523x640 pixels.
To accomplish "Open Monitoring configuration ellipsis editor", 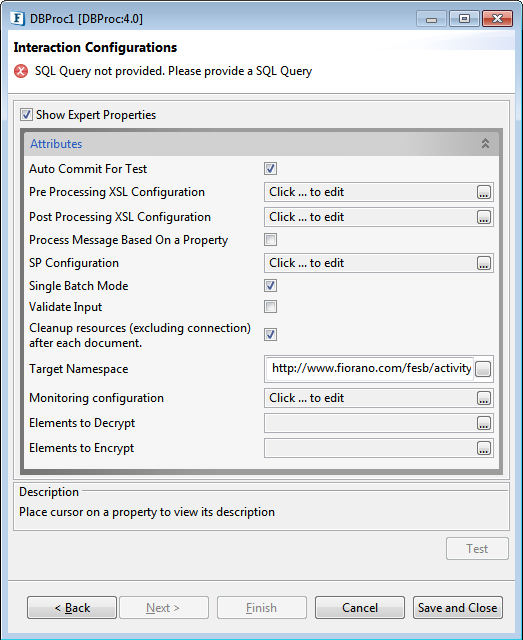I will [483, 398].
